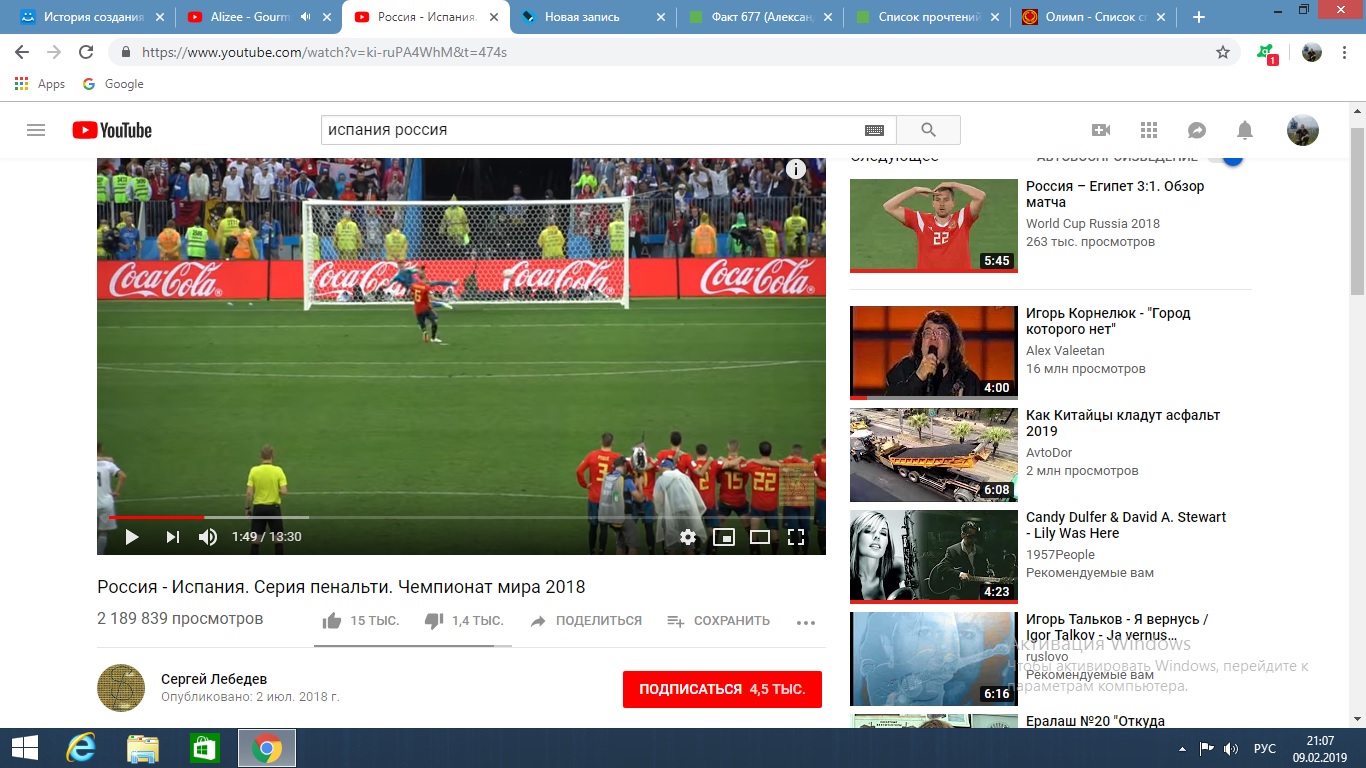Seek on the video progress bar
This screenshot has width=1366, height=768.
pyautogui.click(x=461, y=517)
